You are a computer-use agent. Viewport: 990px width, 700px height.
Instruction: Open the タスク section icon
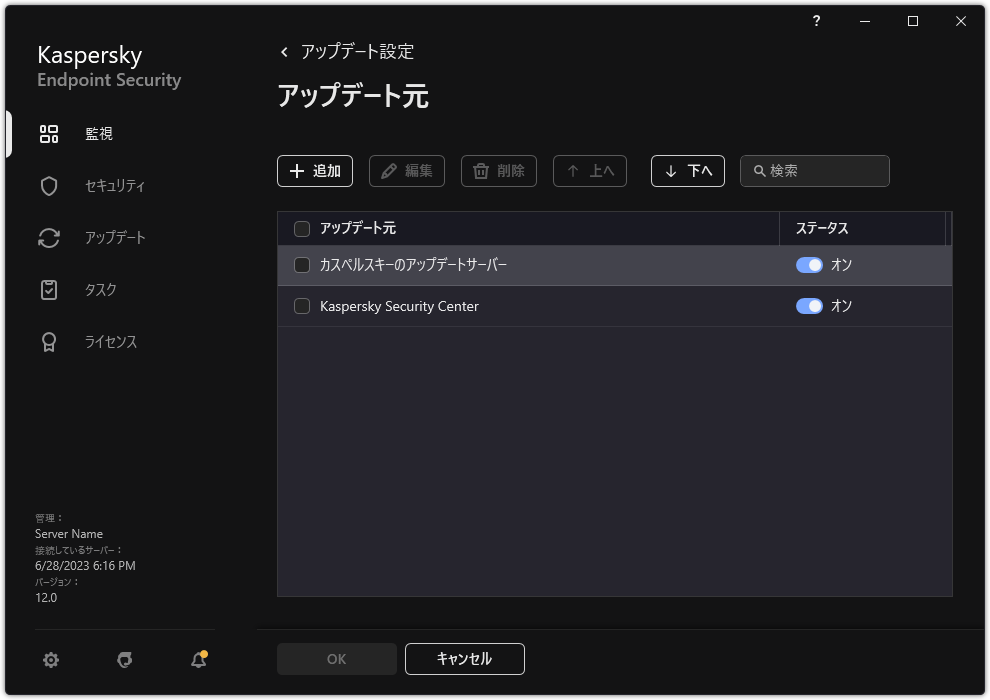[x=48, y=289]
